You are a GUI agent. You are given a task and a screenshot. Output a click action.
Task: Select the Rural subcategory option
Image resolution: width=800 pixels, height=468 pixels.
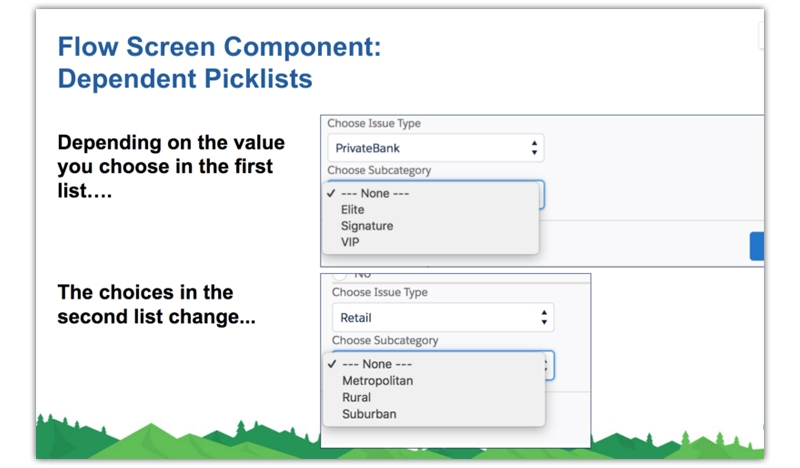pyautogui.click(x=356, y=397)
